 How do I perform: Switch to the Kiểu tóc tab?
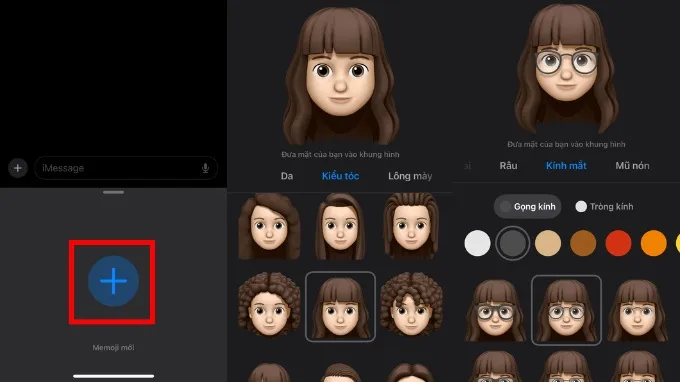coord(340,176)
